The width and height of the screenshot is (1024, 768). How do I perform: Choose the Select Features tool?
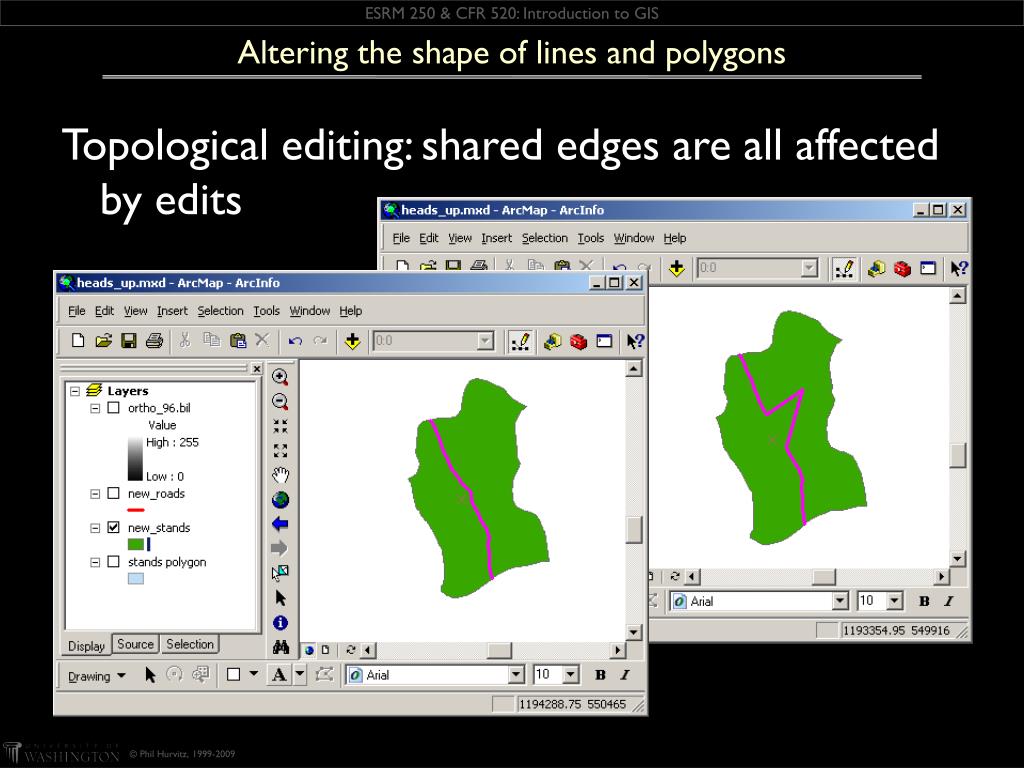[280, 573]
